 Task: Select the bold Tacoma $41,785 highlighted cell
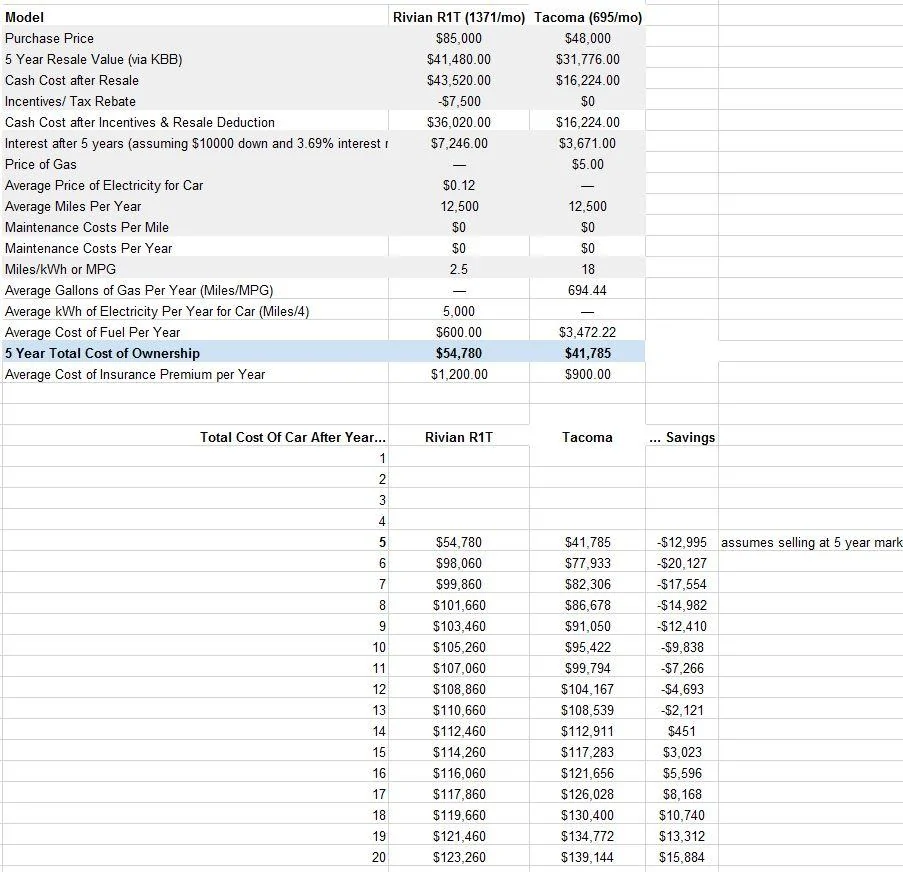click(587, 353)
